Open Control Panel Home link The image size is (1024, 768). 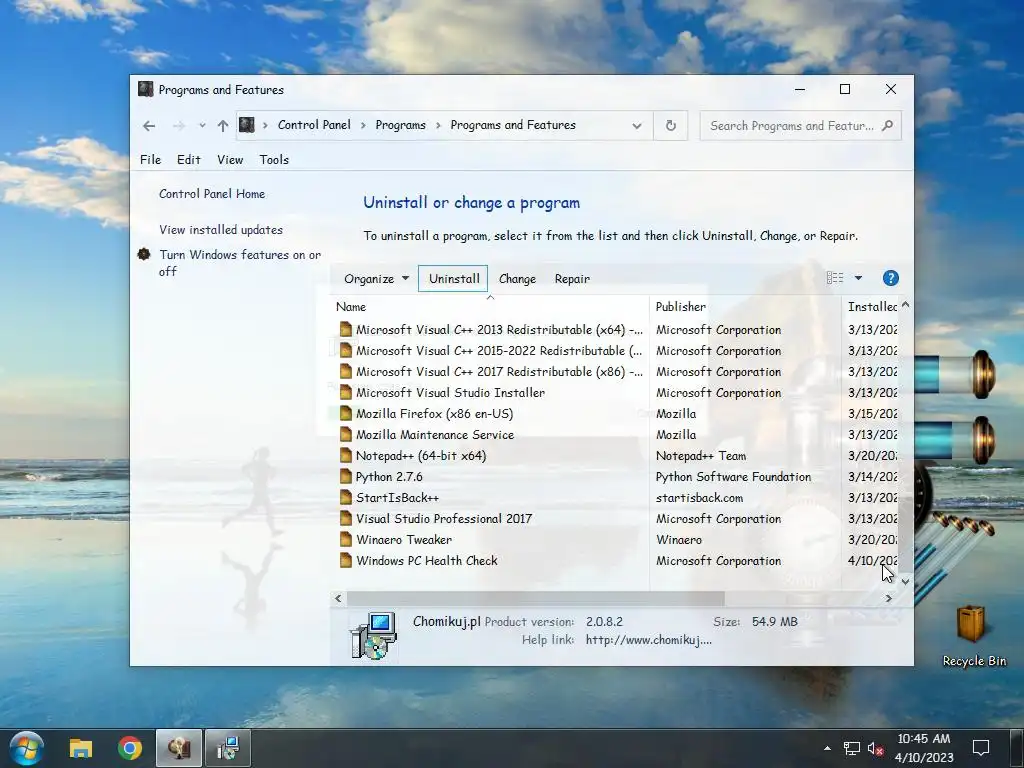point(212,194)
